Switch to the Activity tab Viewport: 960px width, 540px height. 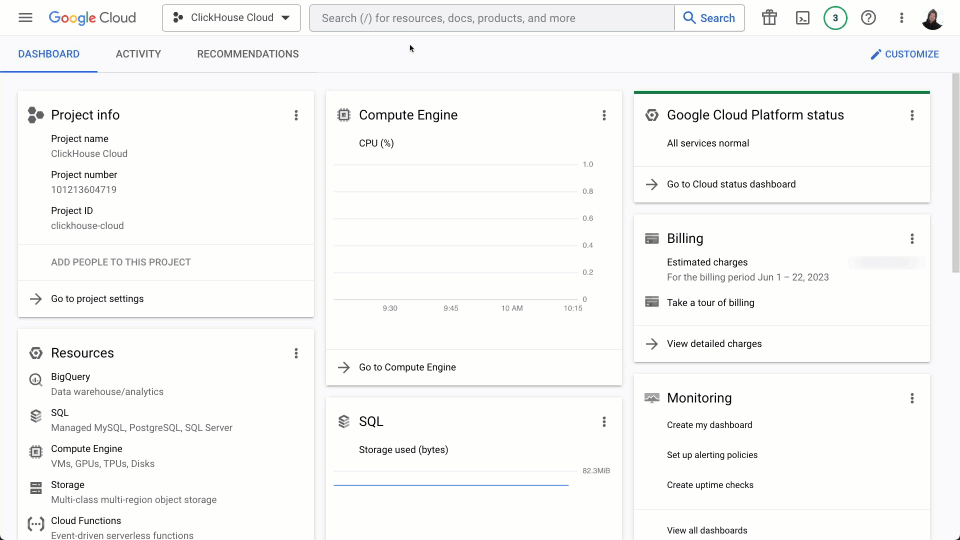138,54
